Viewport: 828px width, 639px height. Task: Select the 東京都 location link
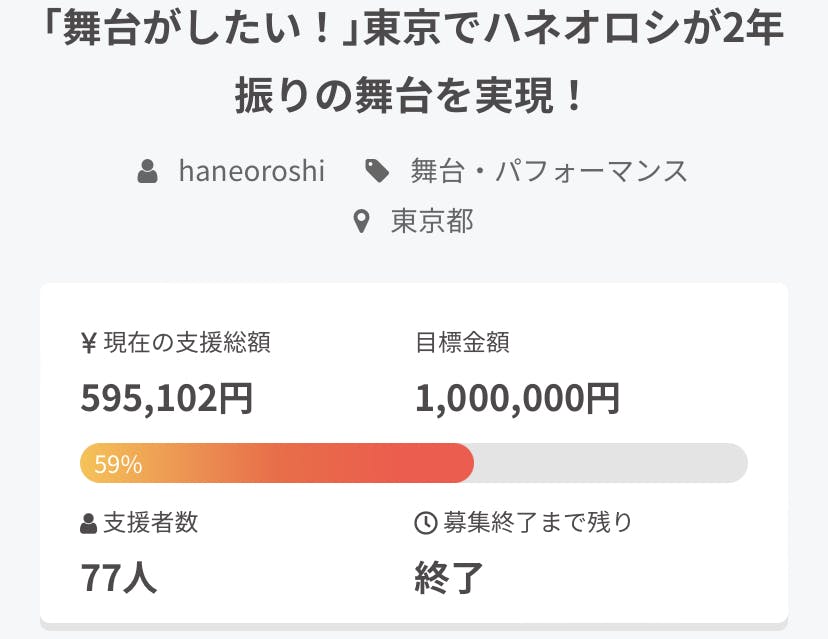click(x=432, y=221)
